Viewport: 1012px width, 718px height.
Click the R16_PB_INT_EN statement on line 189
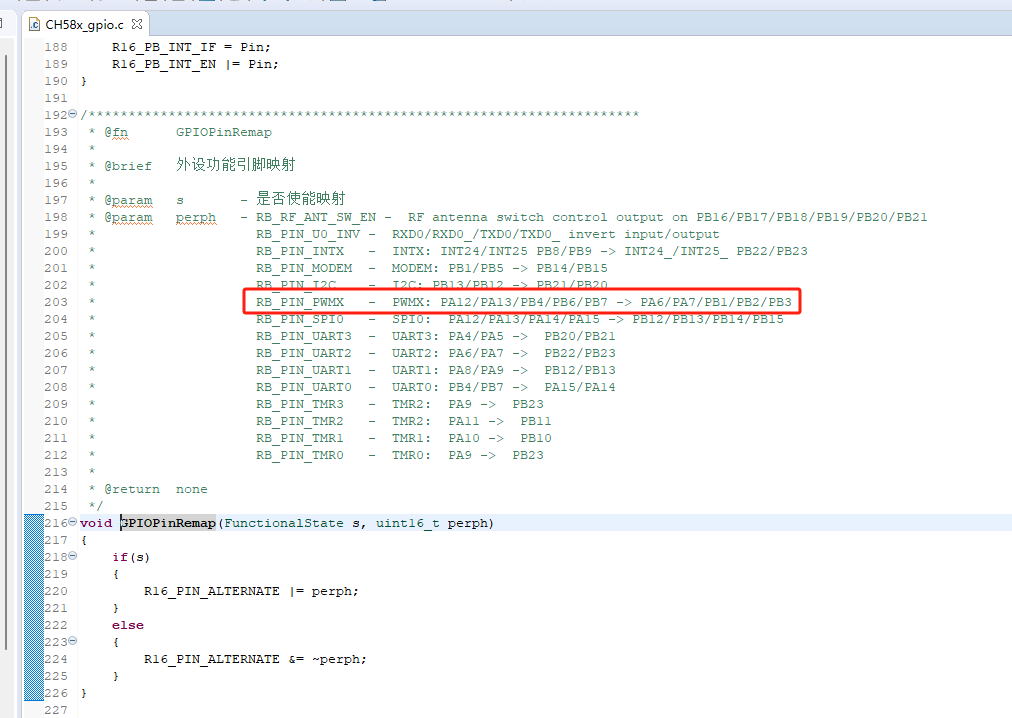click(x=195, y=64)
